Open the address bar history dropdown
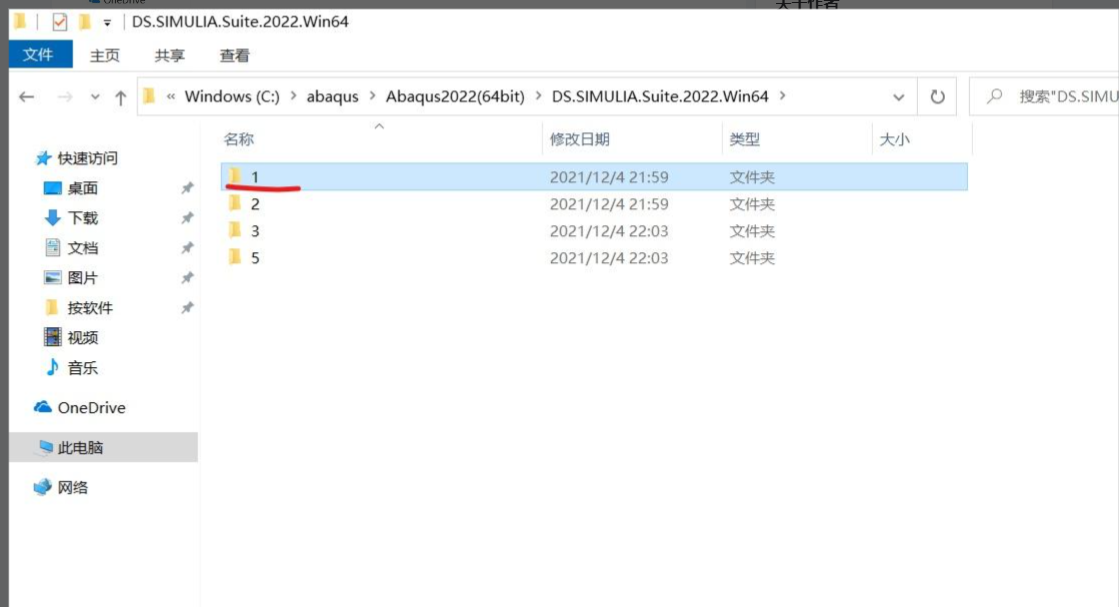Image resolution: width=1119 pixels, height=607 pixels. [898, 97]
